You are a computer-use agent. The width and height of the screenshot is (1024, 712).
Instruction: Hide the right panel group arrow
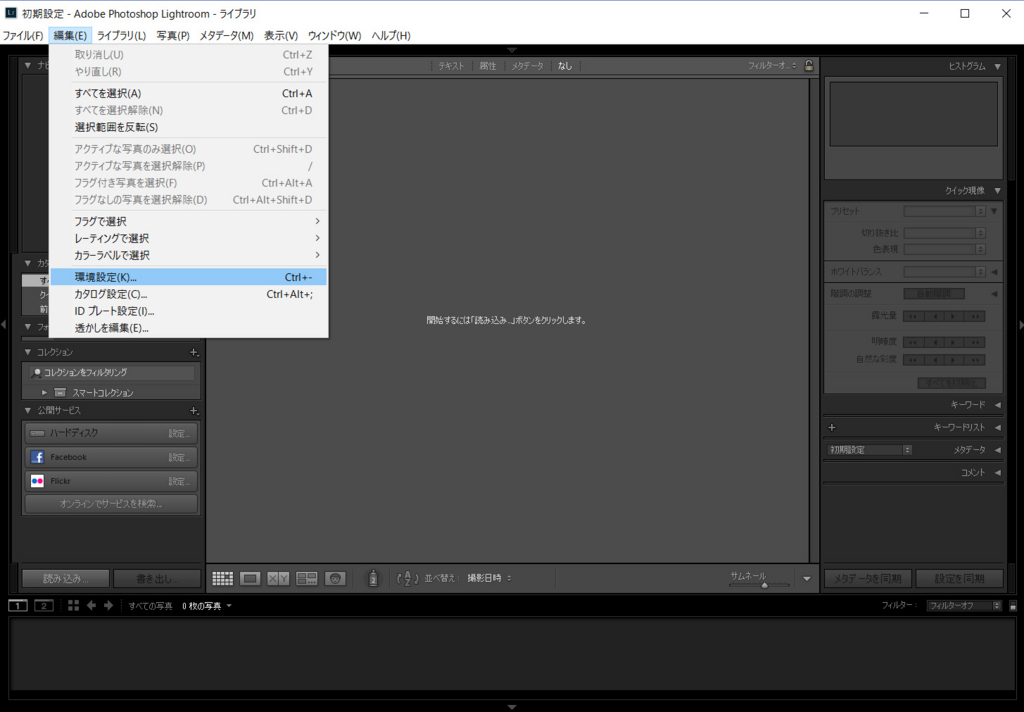[1020, 324]
